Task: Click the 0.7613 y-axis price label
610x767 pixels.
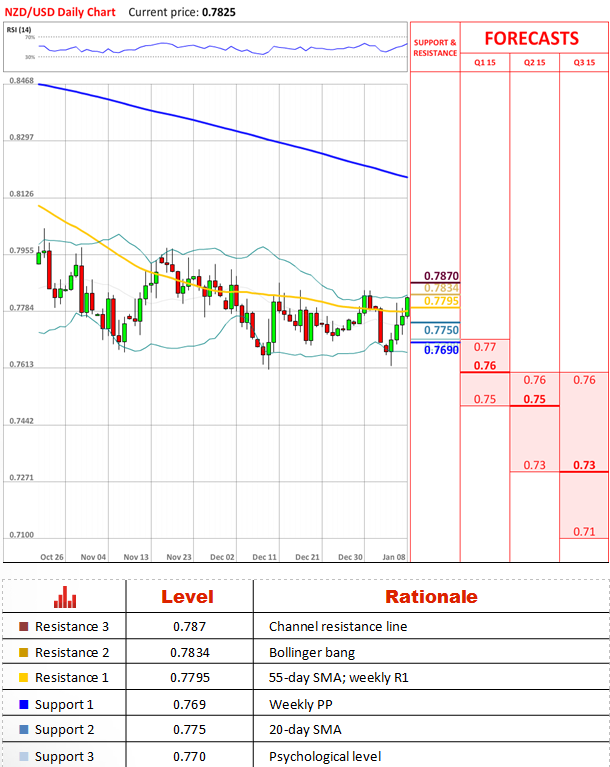Action: pyautogui.click(x=22, y=365)
